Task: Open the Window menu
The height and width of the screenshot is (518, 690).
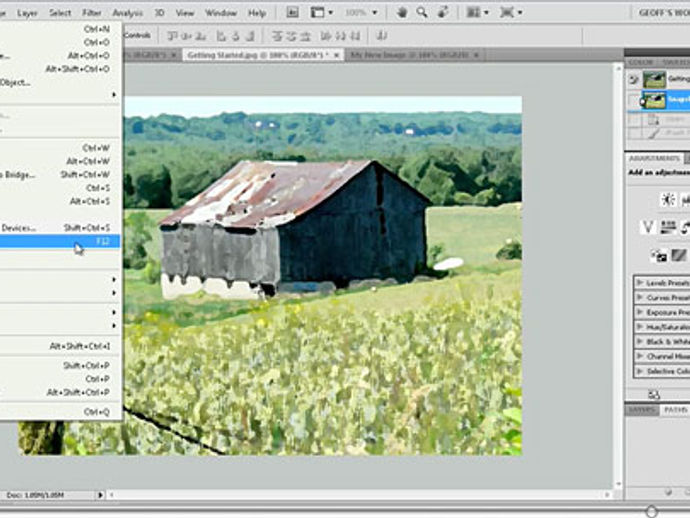Action: pyautogui.click(x=221, y=13)
